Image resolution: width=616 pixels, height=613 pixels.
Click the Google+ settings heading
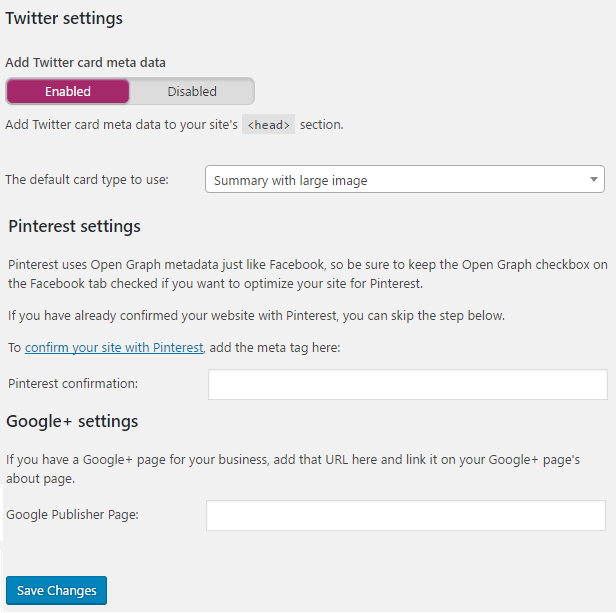coord(72,421)
